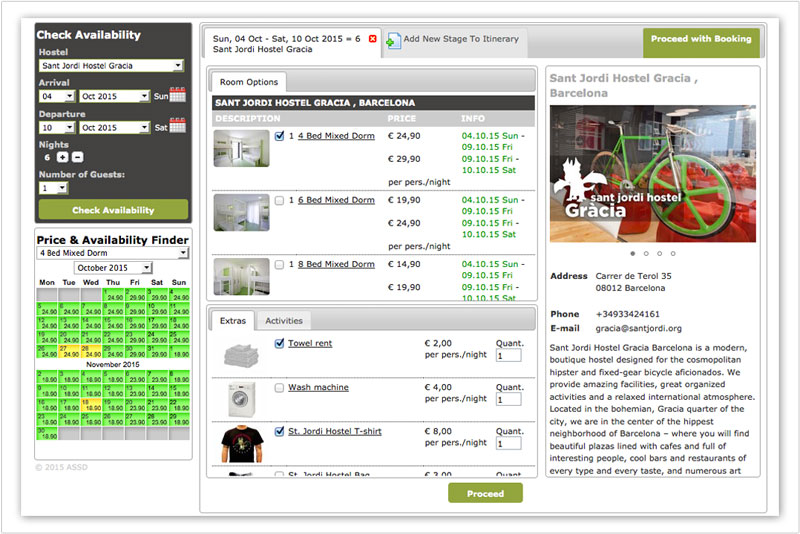
Task: Check the Wash machine extra
Action: (279, 388)
